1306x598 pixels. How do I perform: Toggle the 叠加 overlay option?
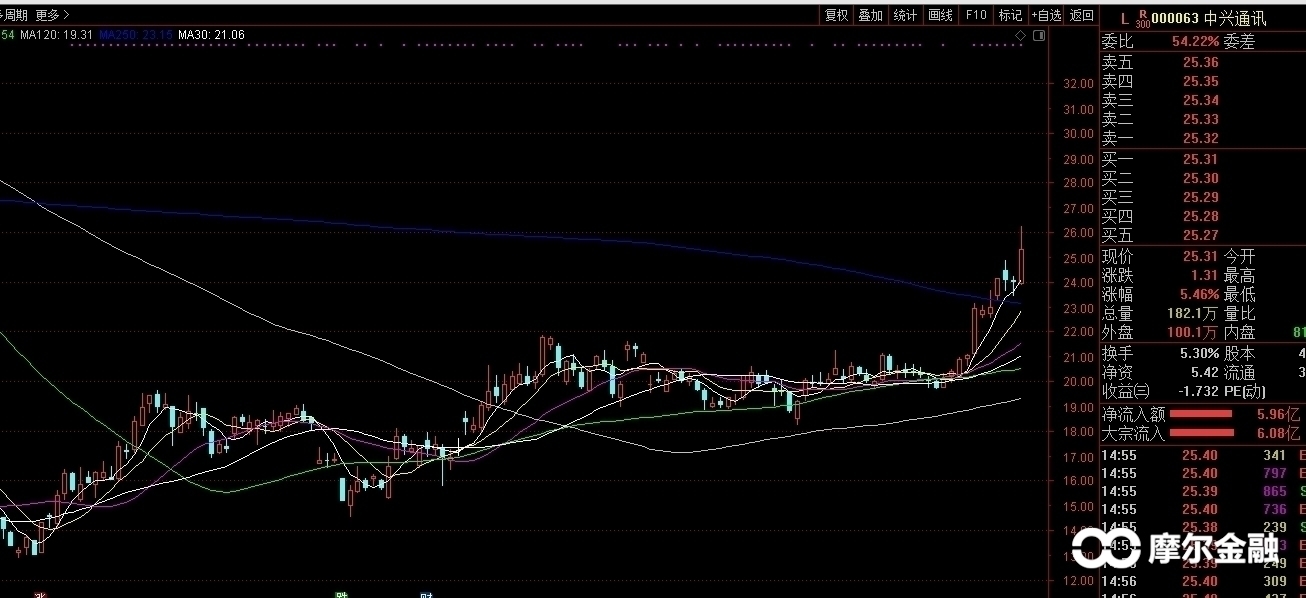870,15
